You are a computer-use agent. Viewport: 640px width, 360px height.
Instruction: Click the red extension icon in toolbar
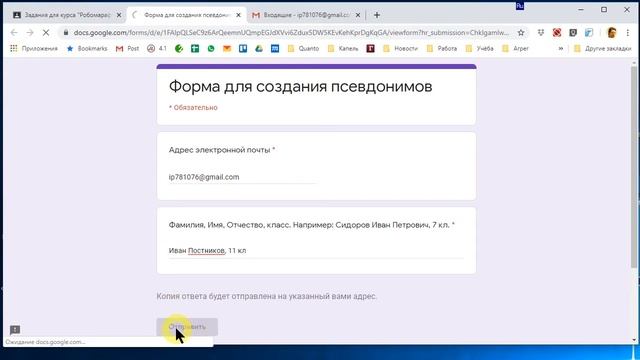557,33
